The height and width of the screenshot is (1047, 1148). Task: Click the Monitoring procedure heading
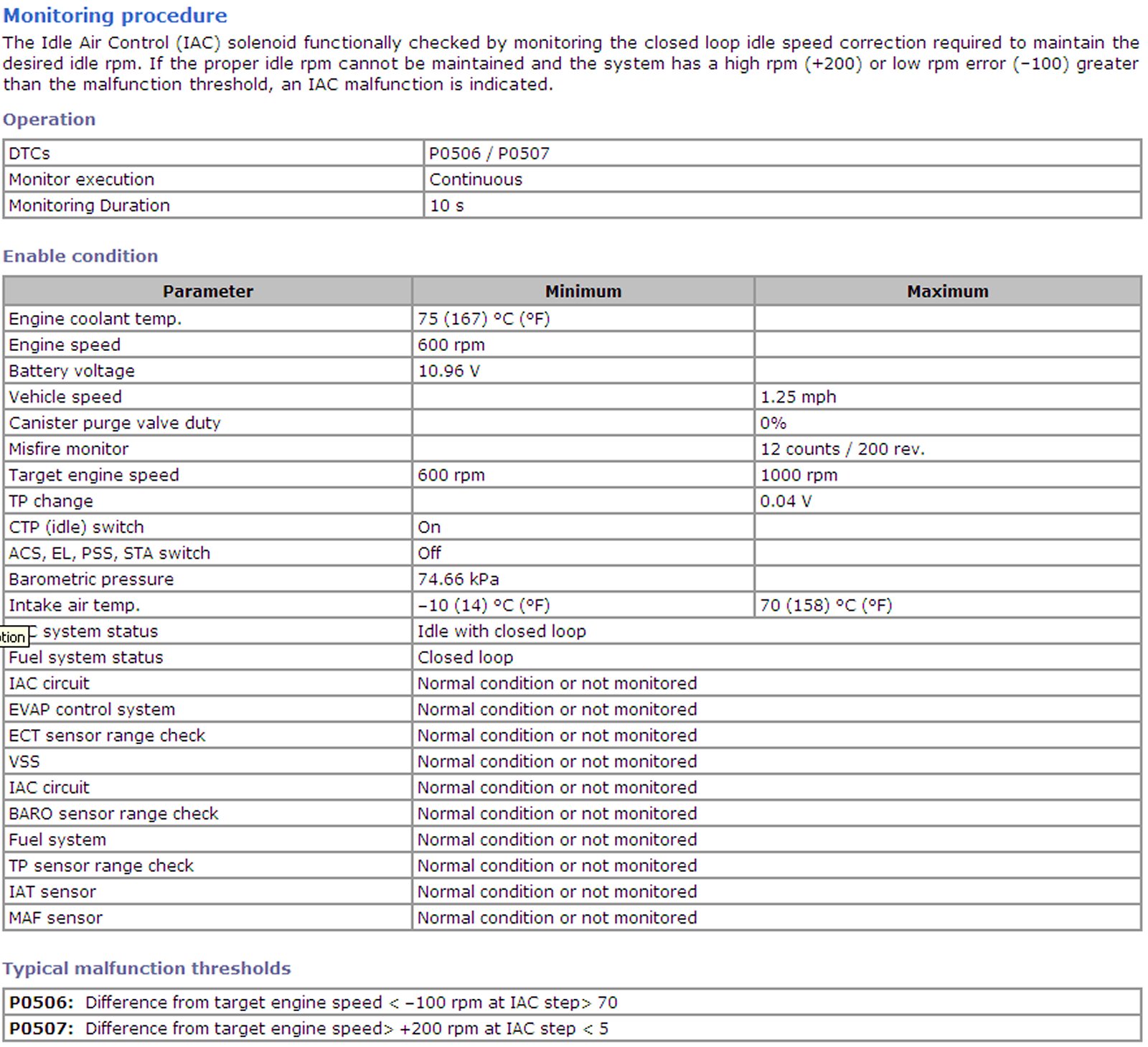115,16
